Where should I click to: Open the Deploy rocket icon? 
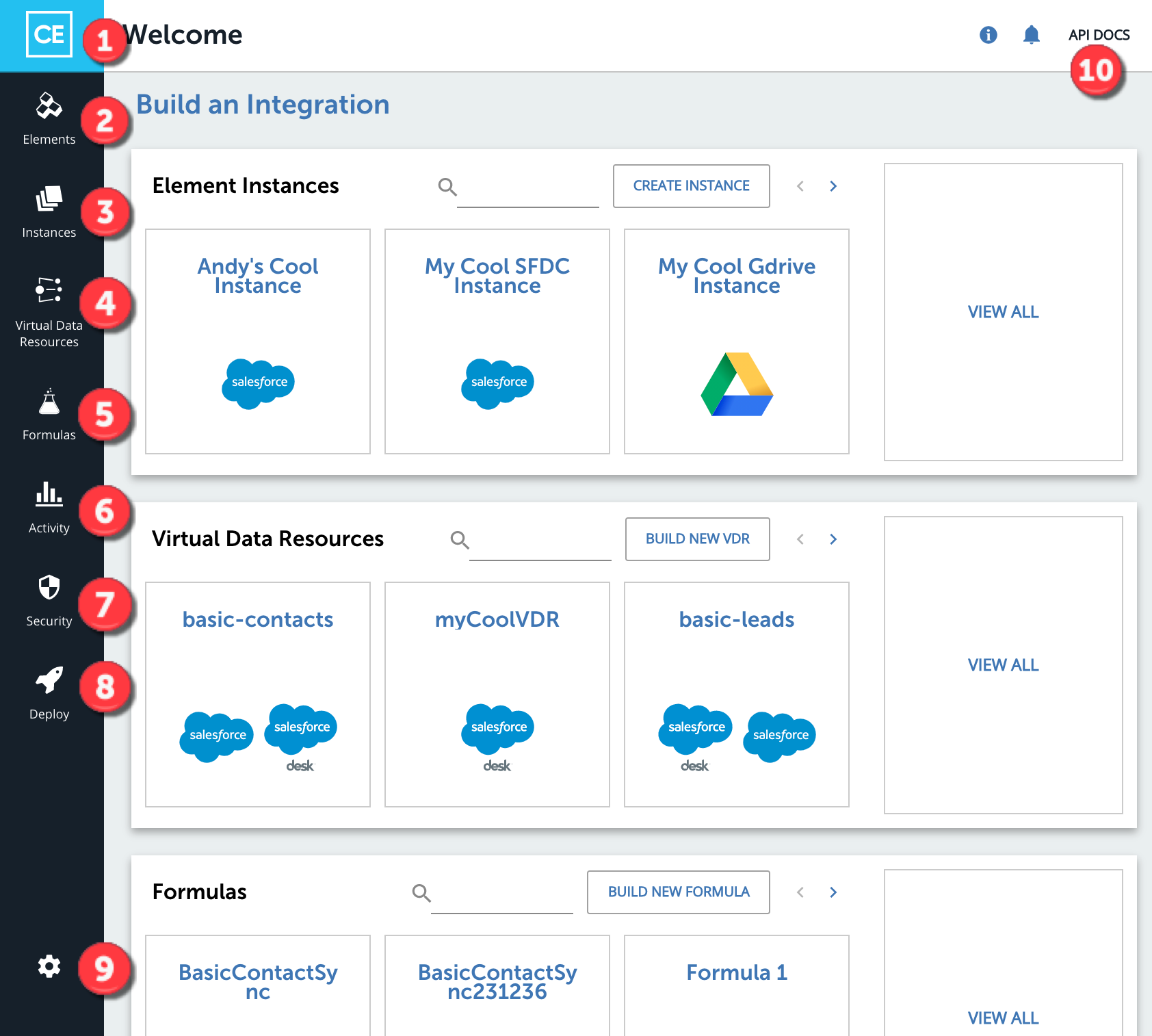coord(49,680)
